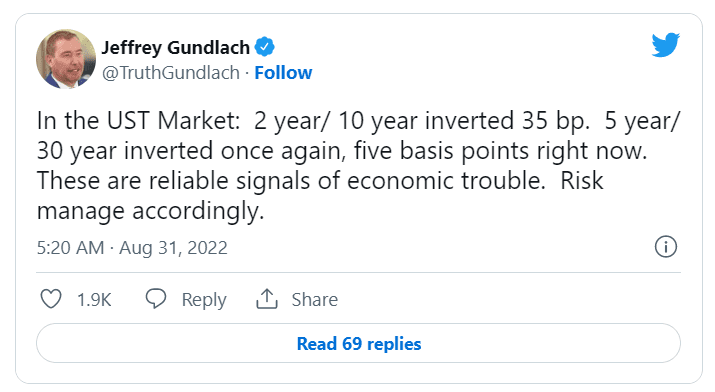Select the Share text label

click(315, 300)
